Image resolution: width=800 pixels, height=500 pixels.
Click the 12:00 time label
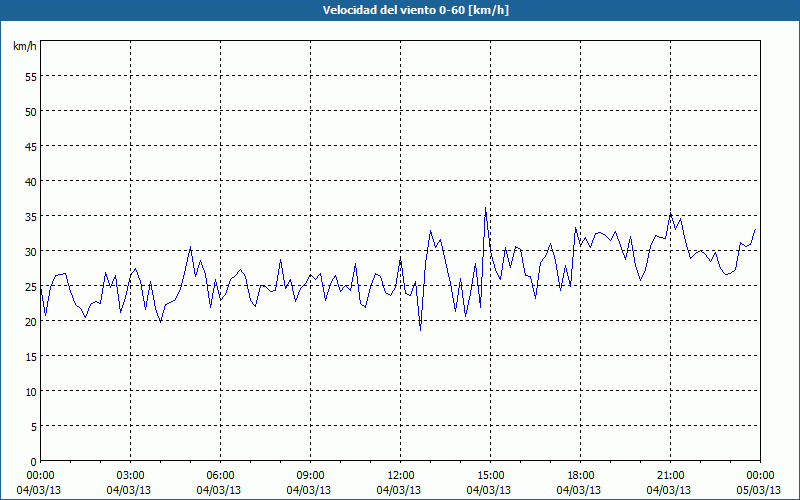coord(401,476)
